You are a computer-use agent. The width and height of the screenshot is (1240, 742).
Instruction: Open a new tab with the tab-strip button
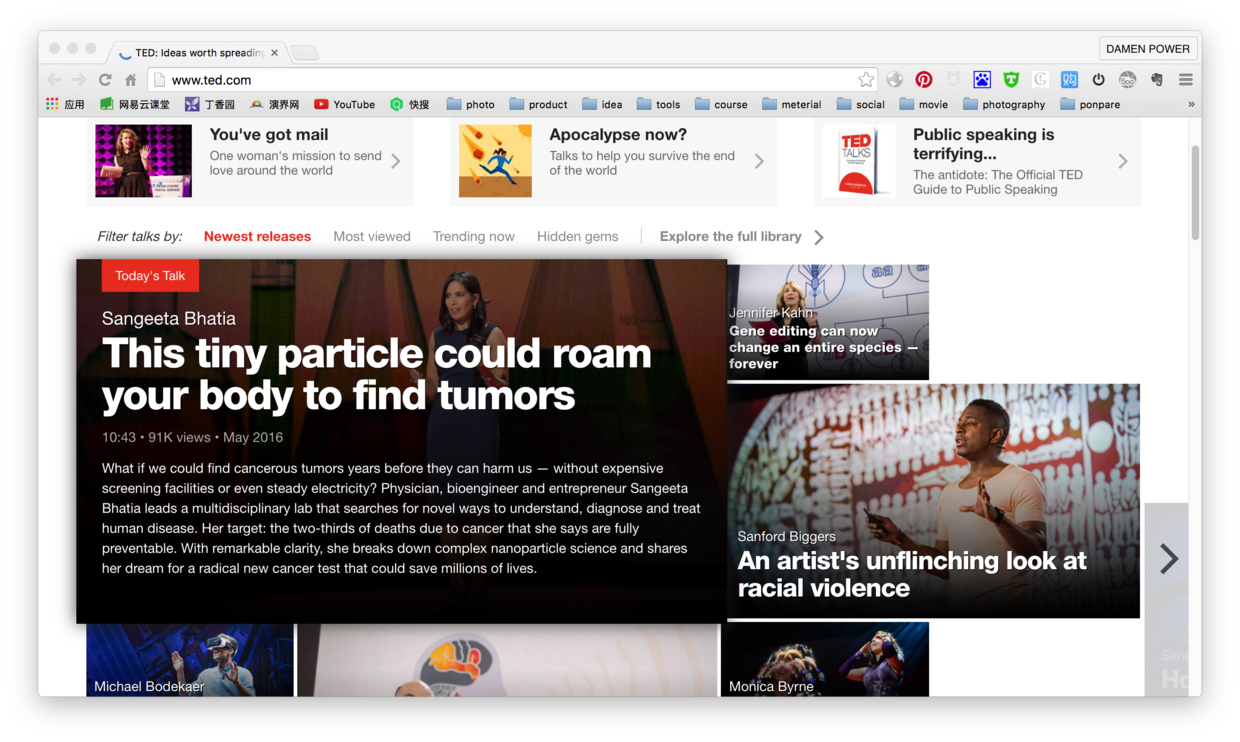pos(305,53)
